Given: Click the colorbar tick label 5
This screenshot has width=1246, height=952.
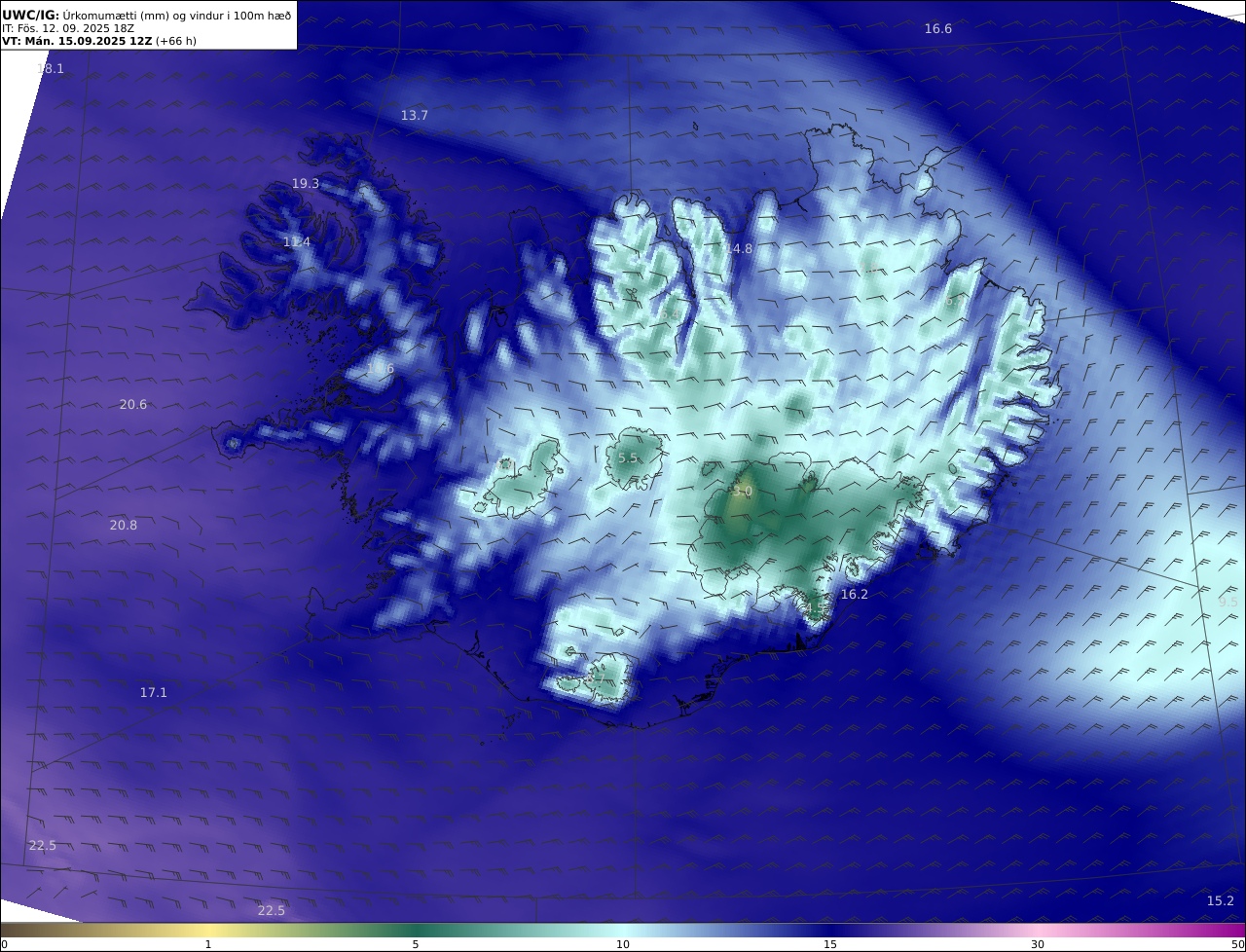Looking at the screenshot, I should [416, 944].
